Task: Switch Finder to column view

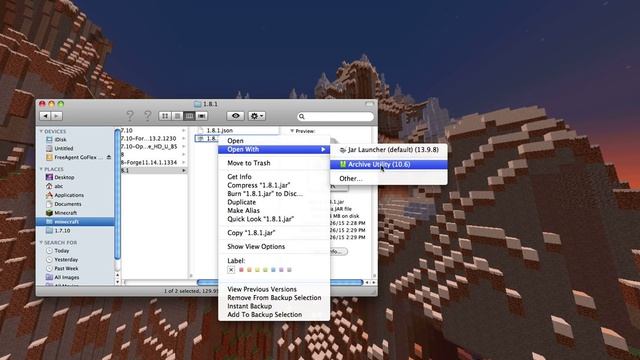Action: 189,116
